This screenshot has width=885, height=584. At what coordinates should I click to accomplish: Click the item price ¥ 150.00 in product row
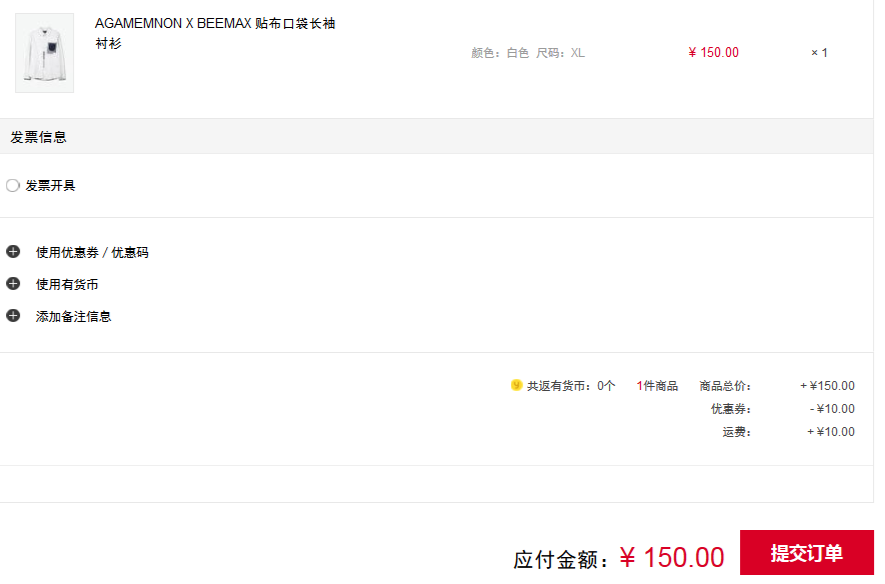tap(714, 53)
